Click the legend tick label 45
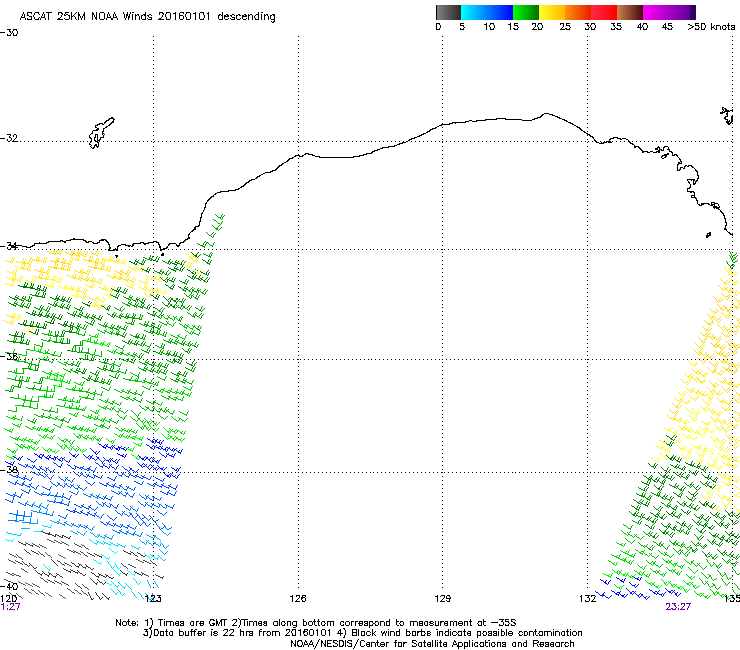 click(x=667, y=27)
